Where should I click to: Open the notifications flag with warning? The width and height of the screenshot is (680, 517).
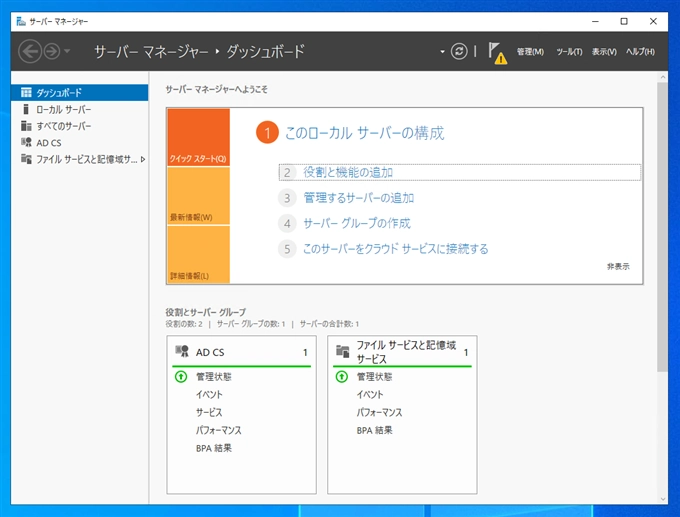click(497, 53)
